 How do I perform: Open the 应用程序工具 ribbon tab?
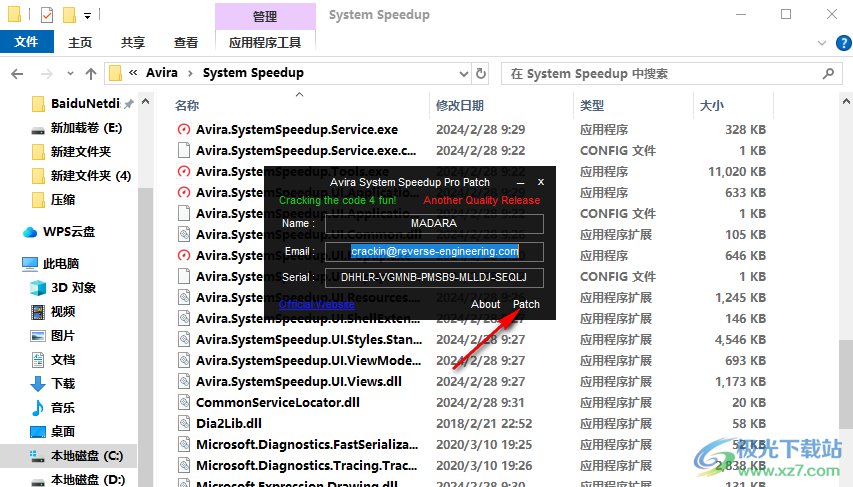265,42
